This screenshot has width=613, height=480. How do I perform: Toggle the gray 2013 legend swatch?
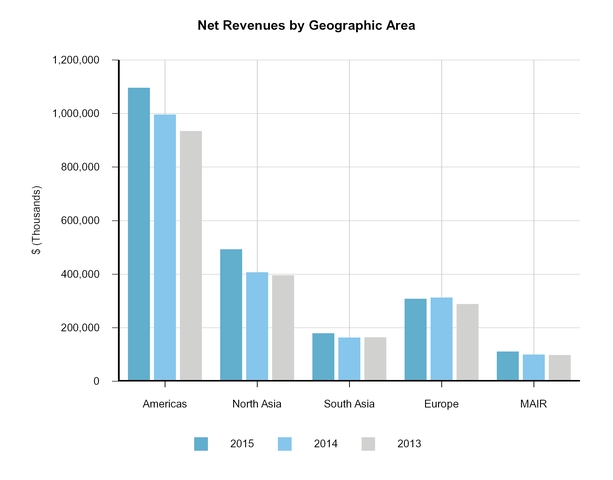tap(368, 443)
